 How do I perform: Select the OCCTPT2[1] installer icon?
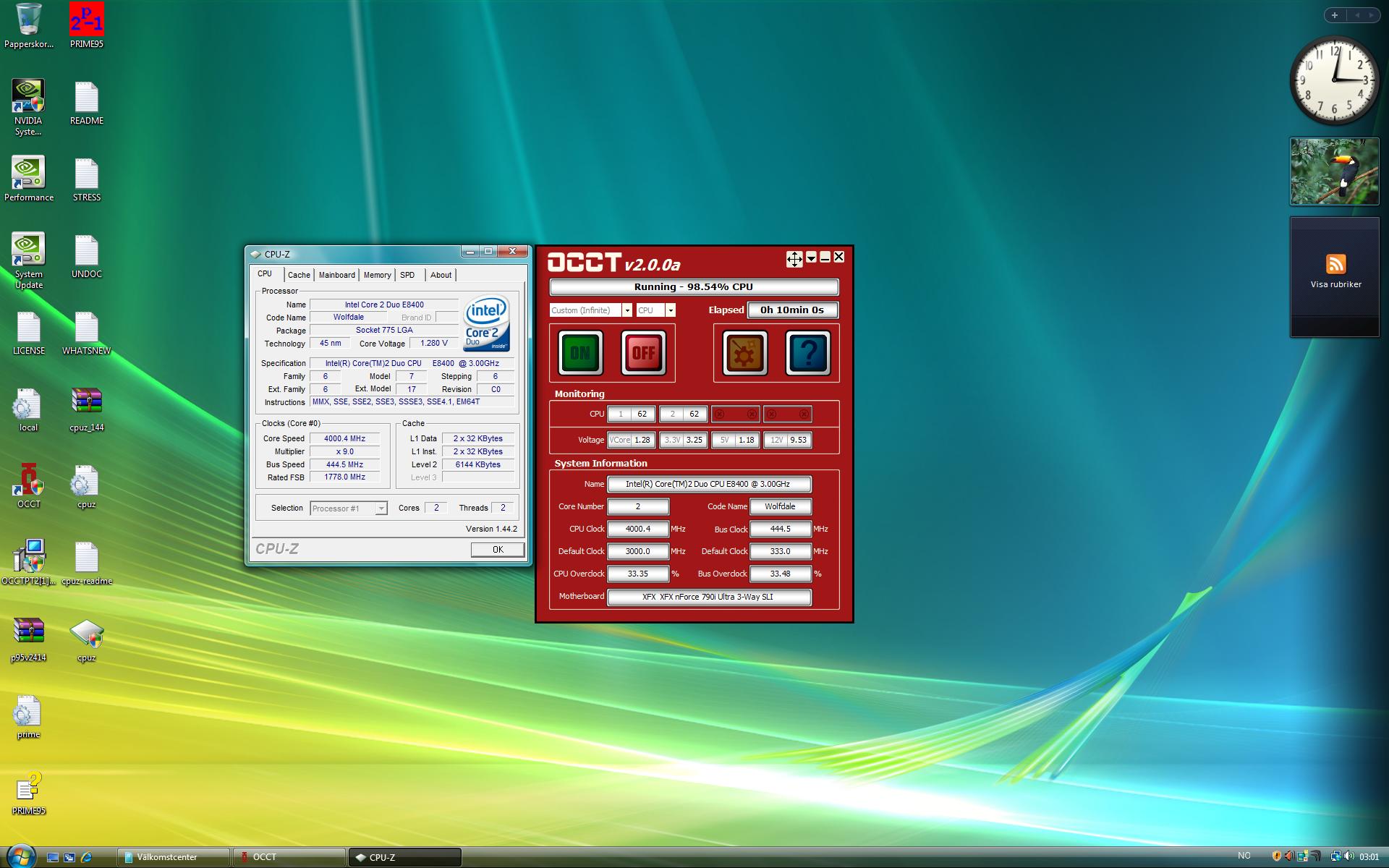[28, 563]
